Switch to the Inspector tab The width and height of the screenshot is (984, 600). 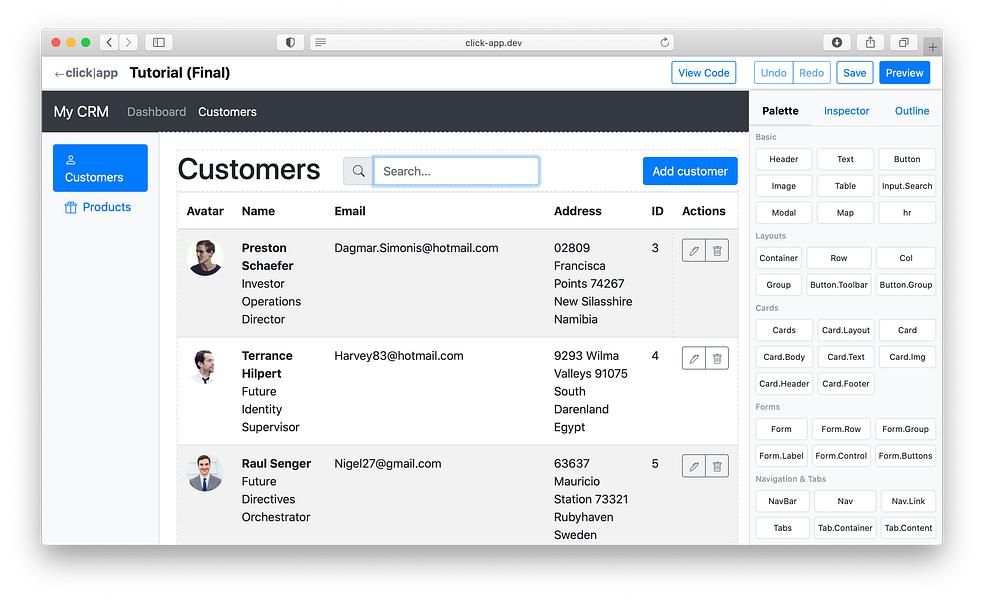click(846, 111)
